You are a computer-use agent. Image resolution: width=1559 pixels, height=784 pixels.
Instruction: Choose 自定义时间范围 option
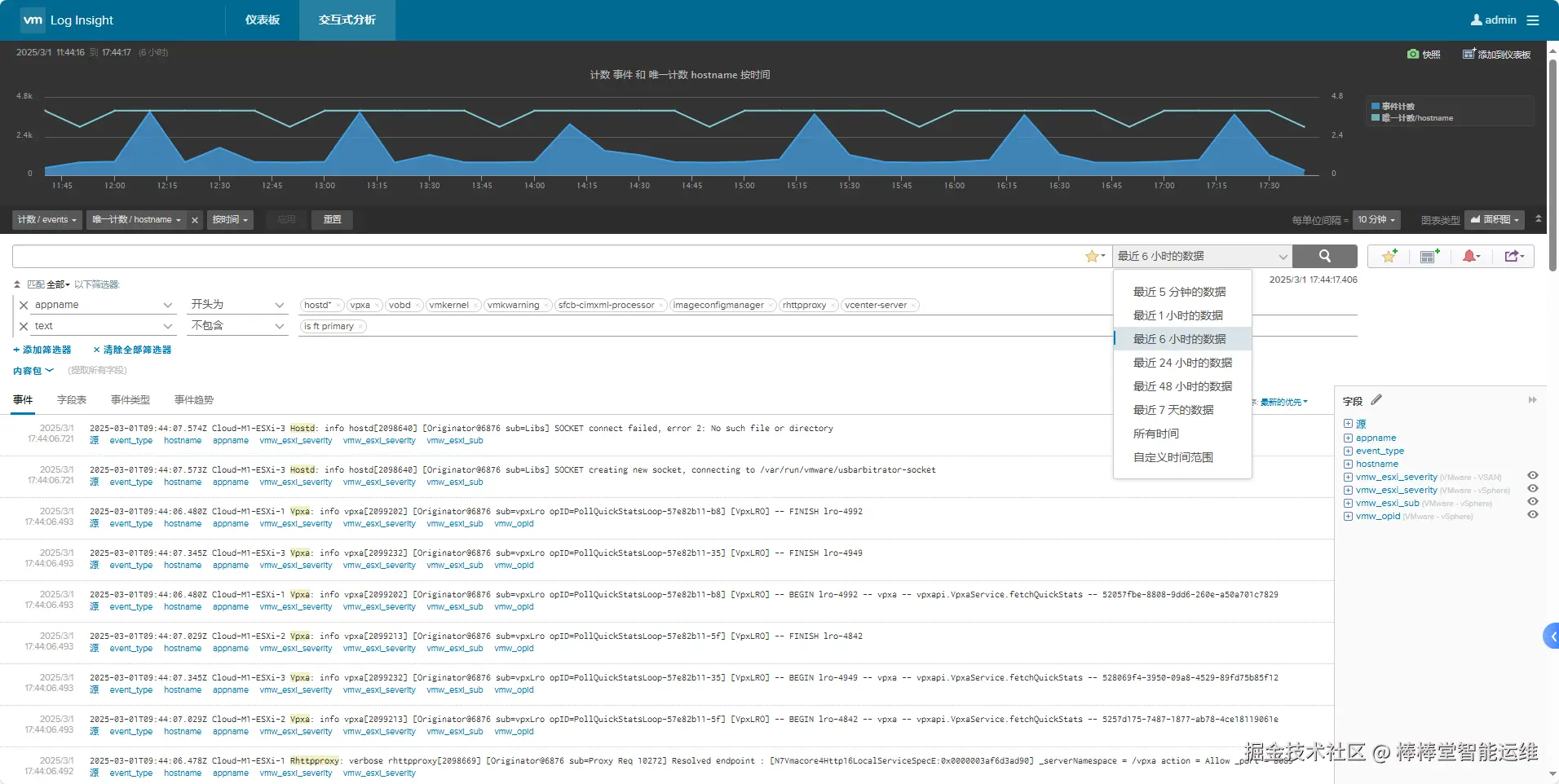coord(1182,457)
